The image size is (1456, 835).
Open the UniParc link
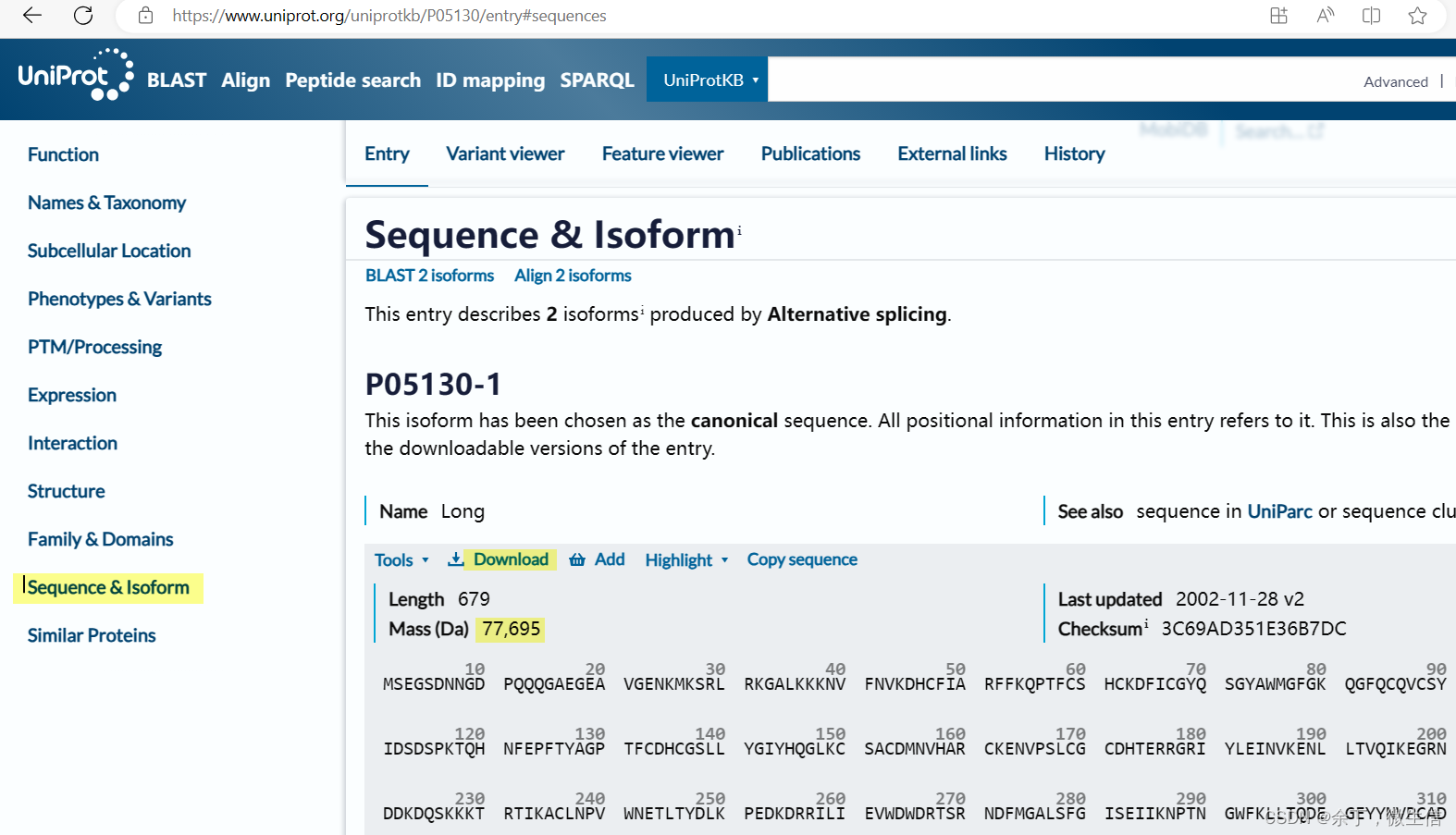1279,511
